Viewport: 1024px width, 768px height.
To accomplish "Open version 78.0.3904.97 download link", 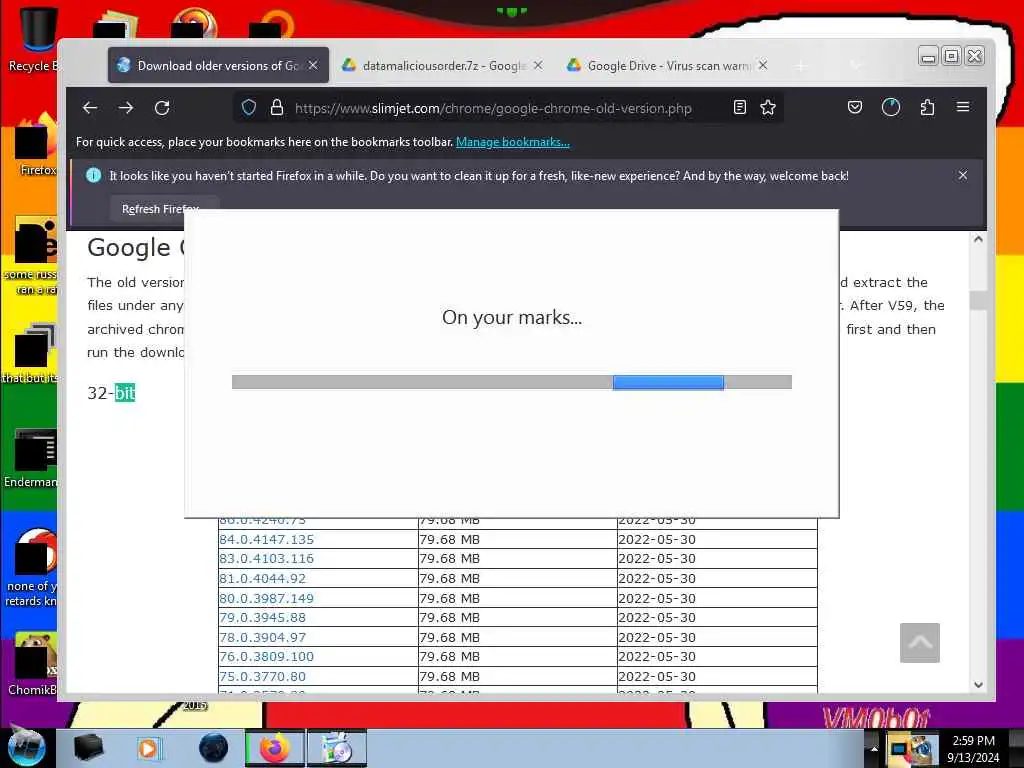I will click(263, 637).
